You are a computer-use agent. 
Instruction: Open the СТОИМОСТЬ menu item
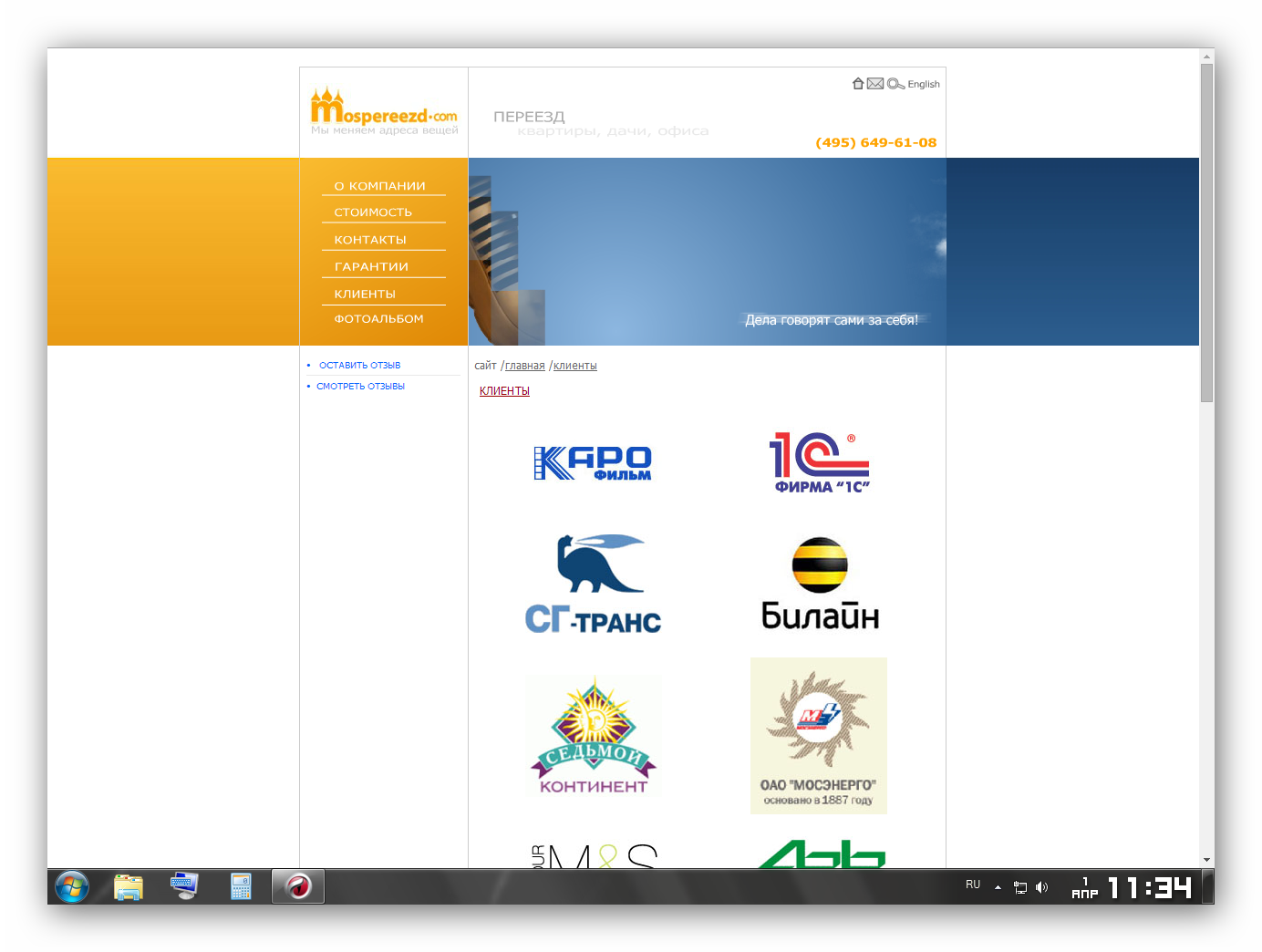pos(373,212)
